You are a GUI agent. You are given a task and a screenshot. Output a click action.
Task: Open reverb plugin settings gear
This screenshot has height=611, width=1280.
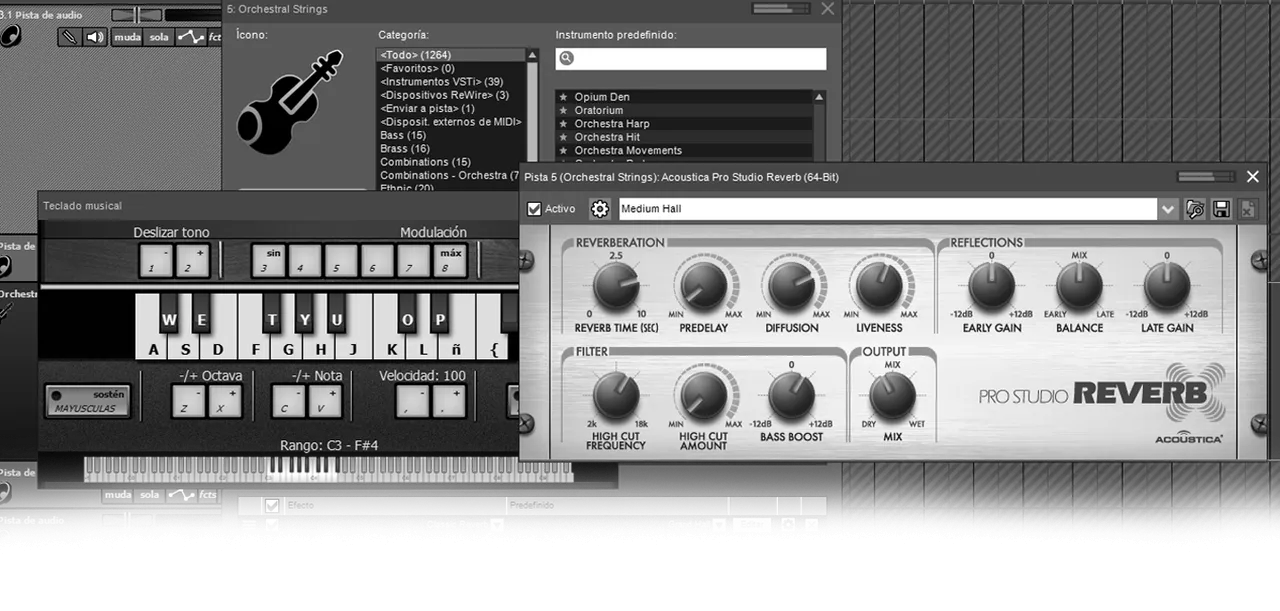(600, 209)
